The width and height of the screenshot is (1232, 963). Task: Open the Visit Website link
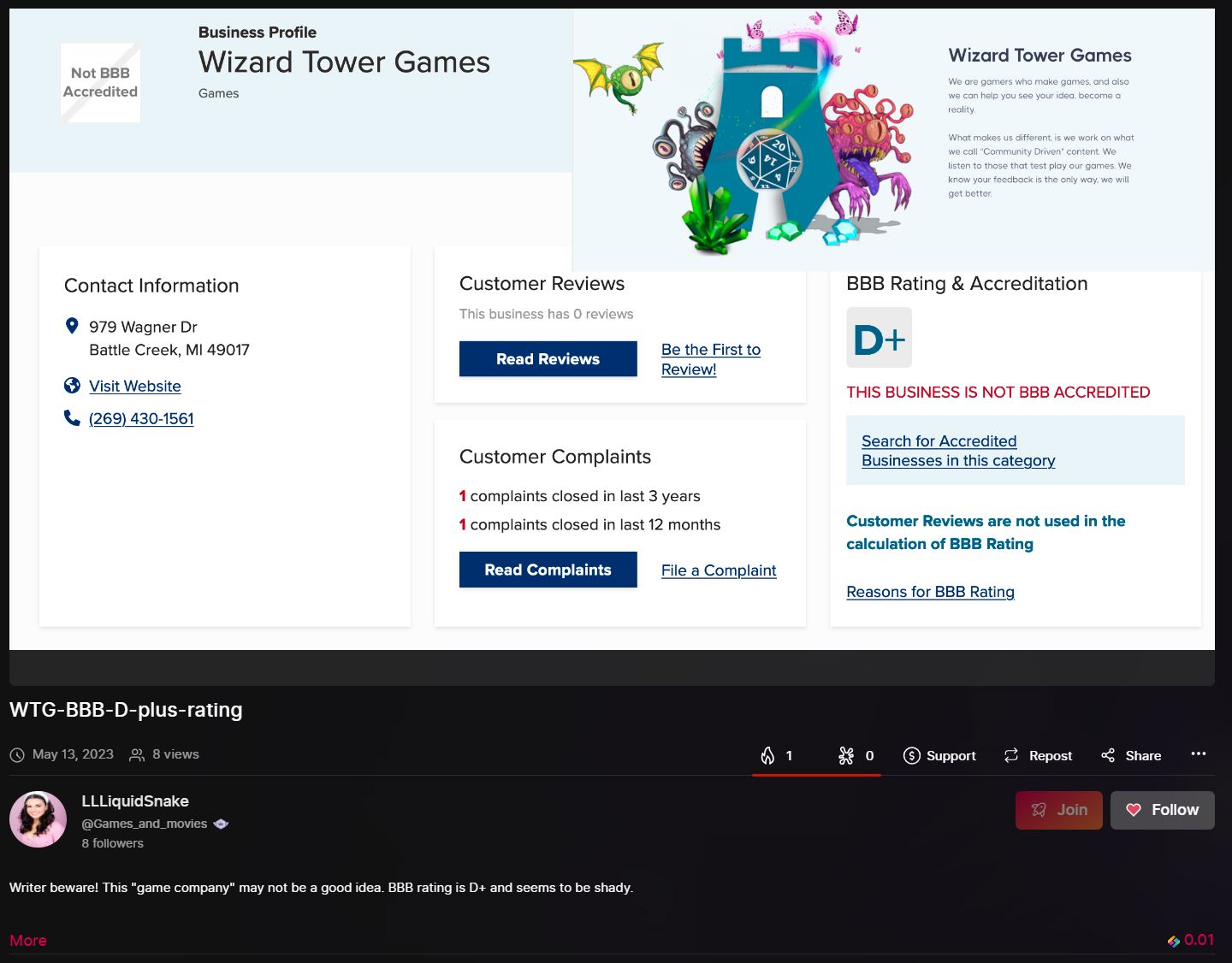pyautogui.click(x=135, y=386)
